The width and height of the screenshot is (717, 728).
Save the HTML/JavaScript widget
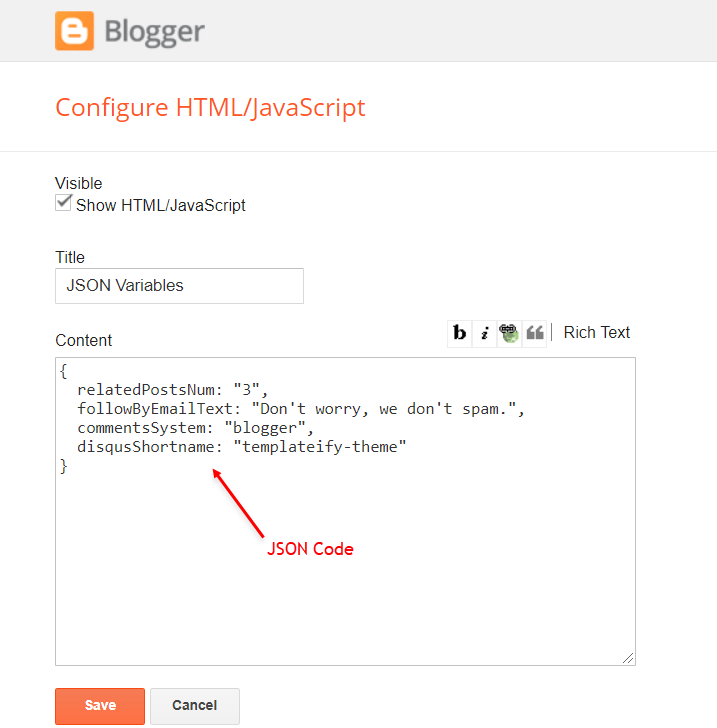[x=100, y=706]
